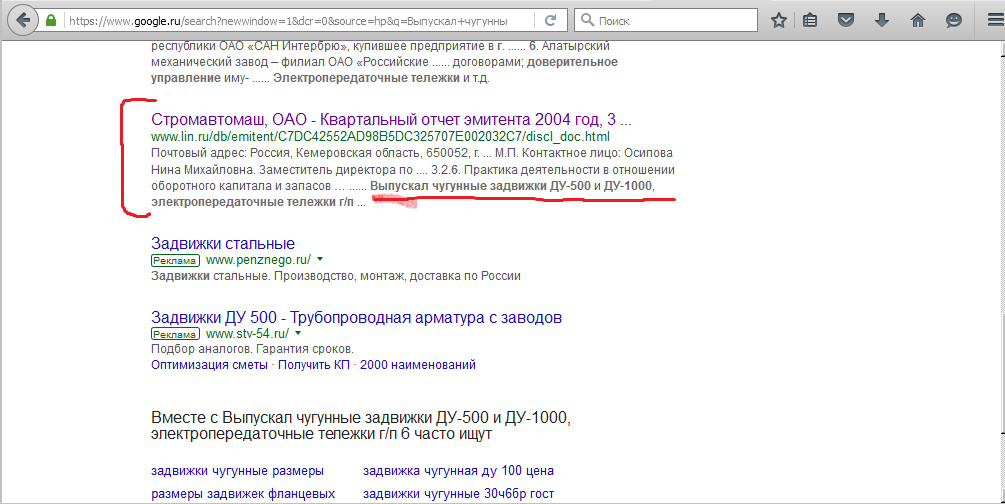
Task: Click the Реклама badge beside www.stv-54.ru
Action: pyautogui.click(x=176, y=334)
